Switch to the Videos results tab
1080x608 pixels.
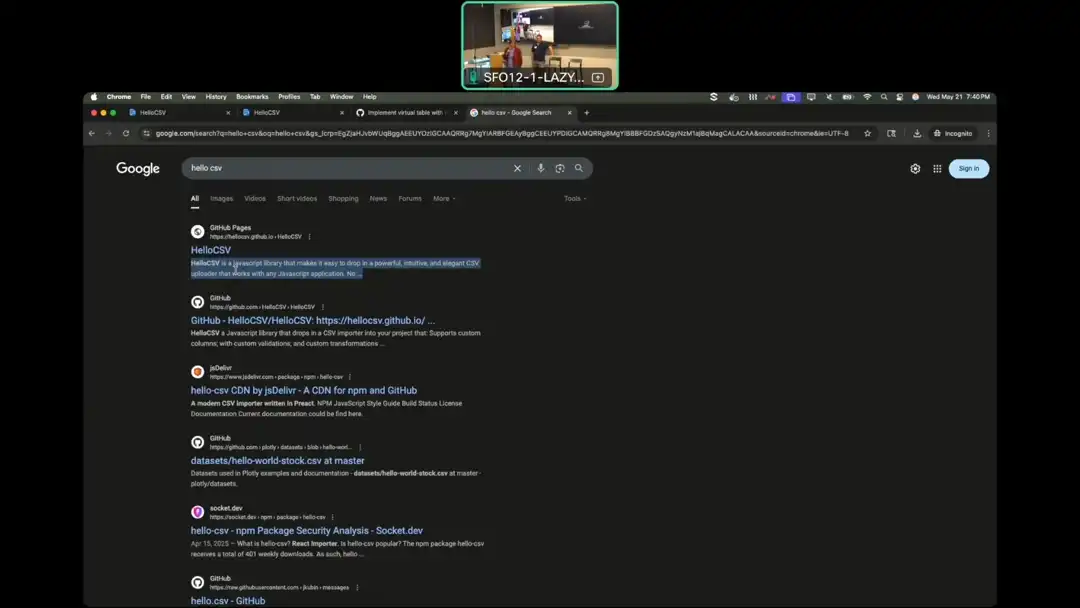(x=255, y=199)
